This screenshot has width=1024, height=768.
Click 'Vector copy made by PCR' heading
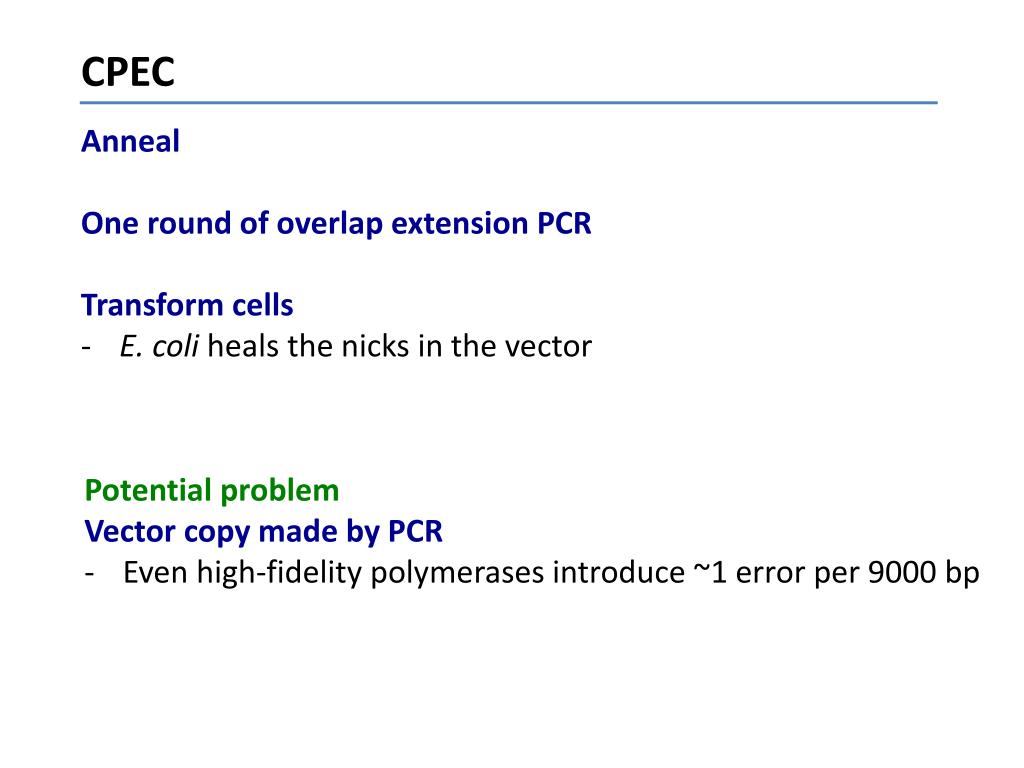pyautogui.click(x=264, y=532)
